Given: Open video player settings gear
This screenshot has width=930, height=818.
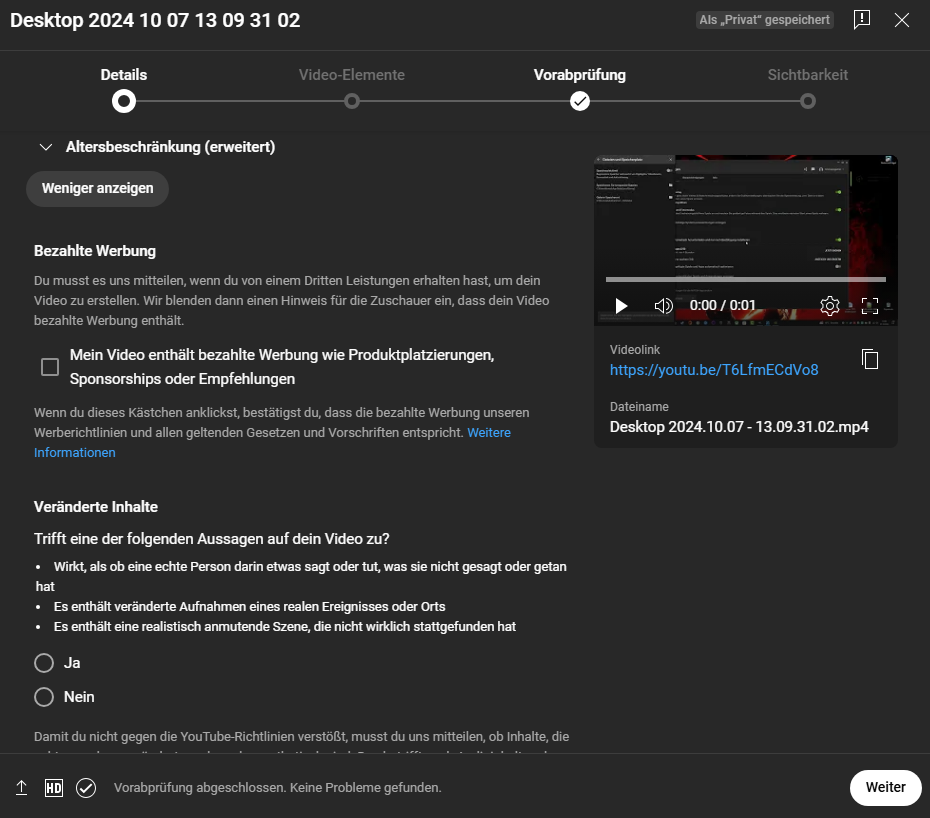Looking at the screenshot, I should [x=829, y=306].
